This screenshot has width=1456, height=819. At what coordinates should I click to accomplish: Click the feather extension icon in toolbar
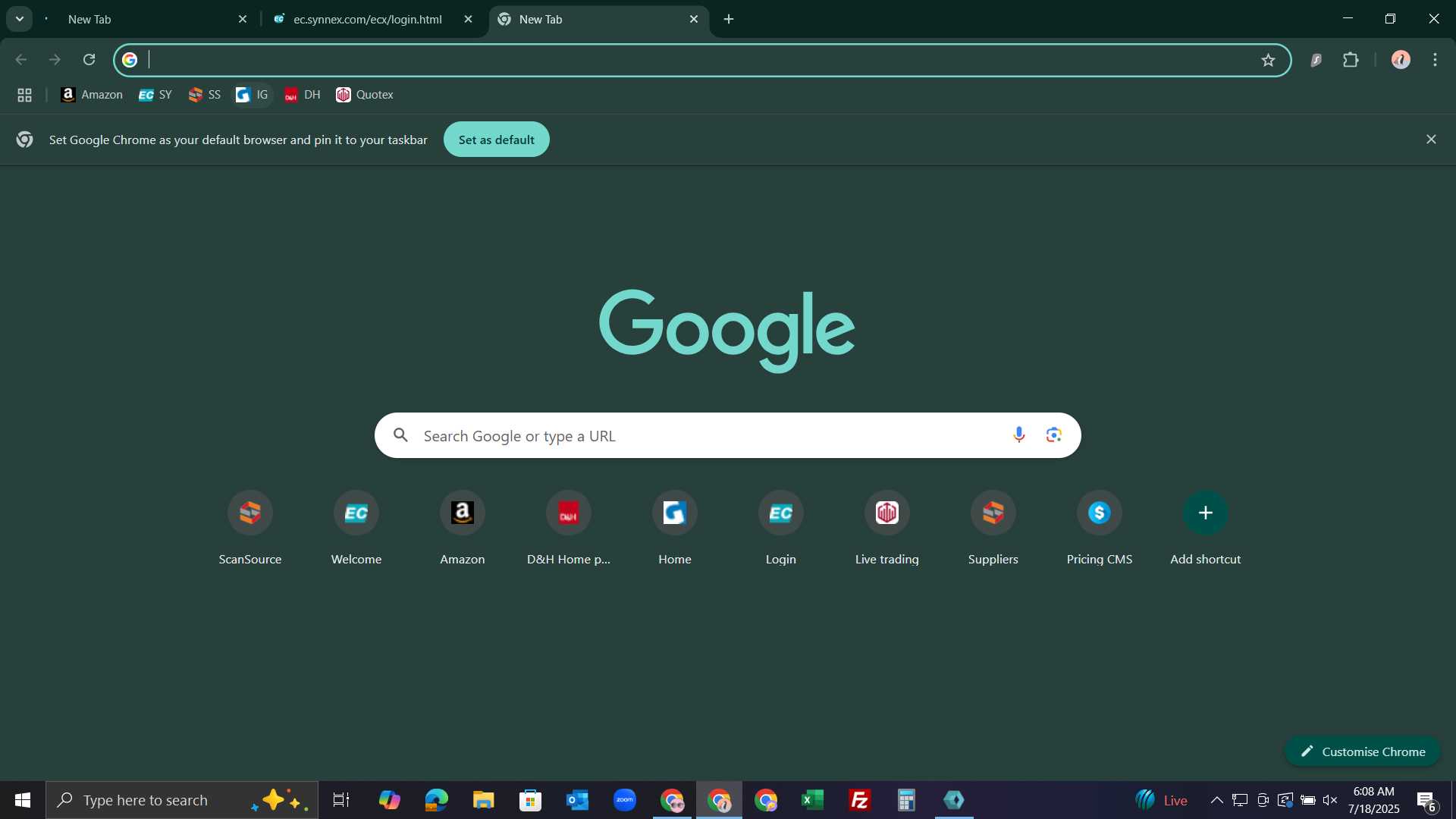(x=1316, y=61)
